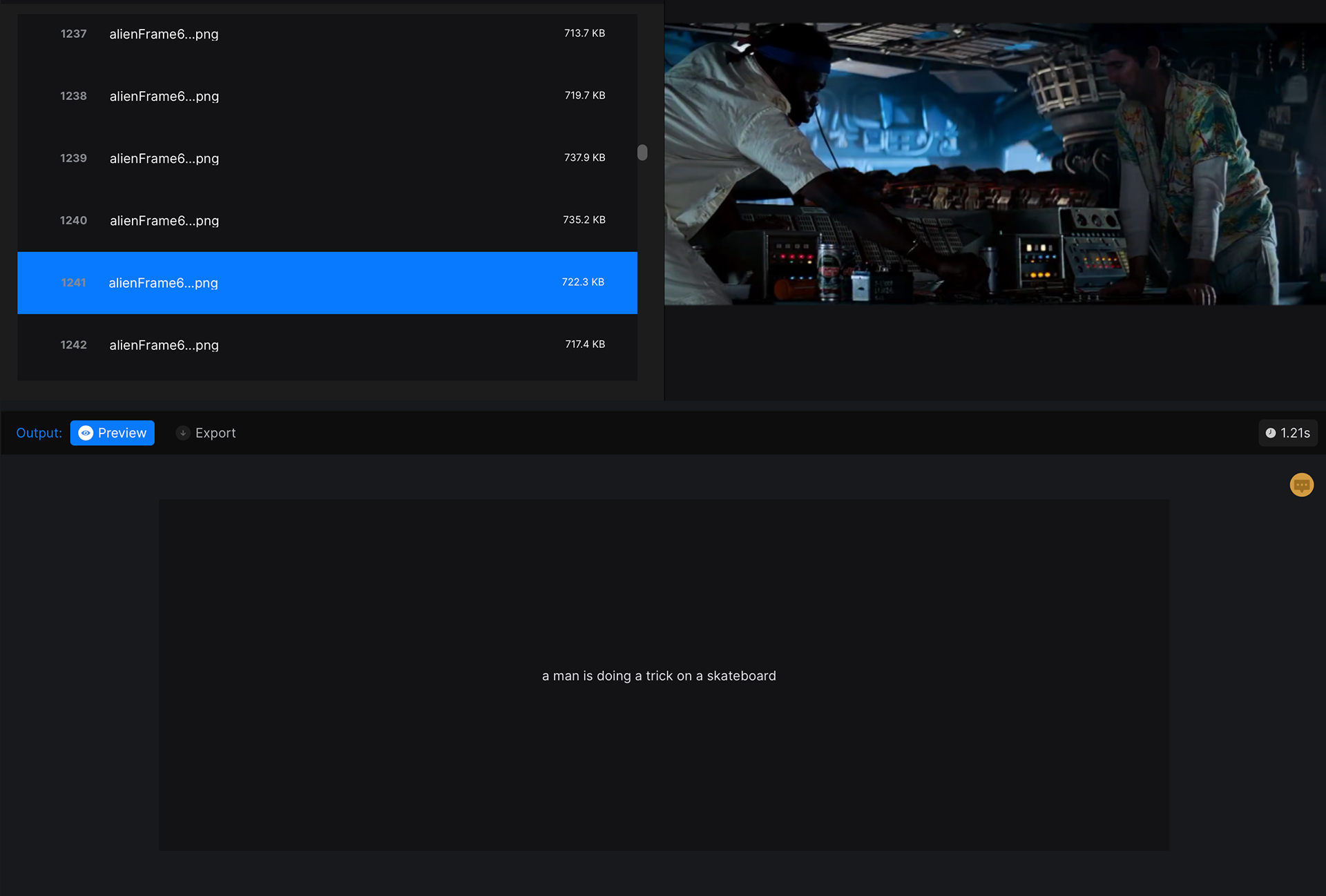Click the 719.7 KB file size
Screen dimensions: 1326x896
point(584,95)
